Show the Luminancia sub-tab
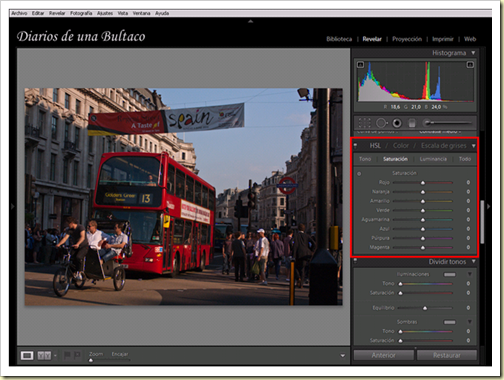 click(433, 159)
